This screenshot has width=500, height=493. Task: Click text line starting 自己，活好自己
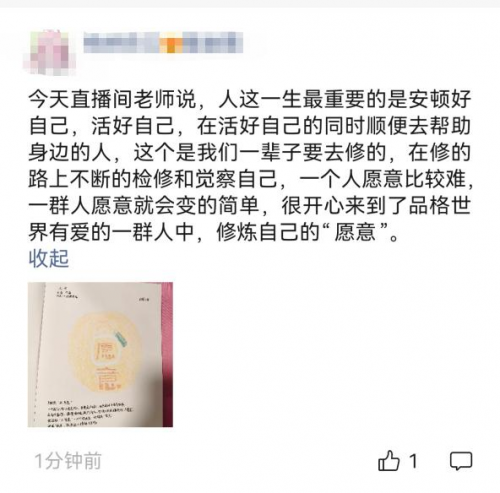pos(250,125)
